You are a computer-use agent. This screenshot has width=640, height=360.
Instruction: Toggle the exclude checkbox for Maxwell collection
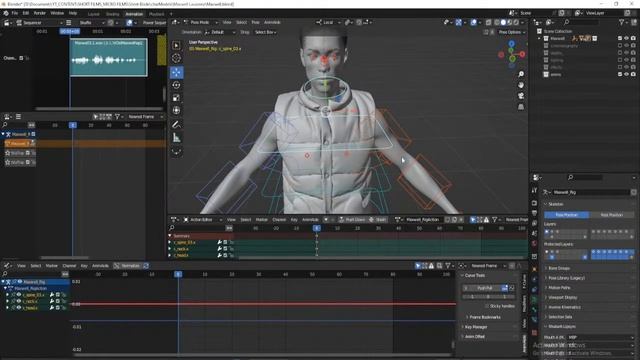(x=620, y=38)
